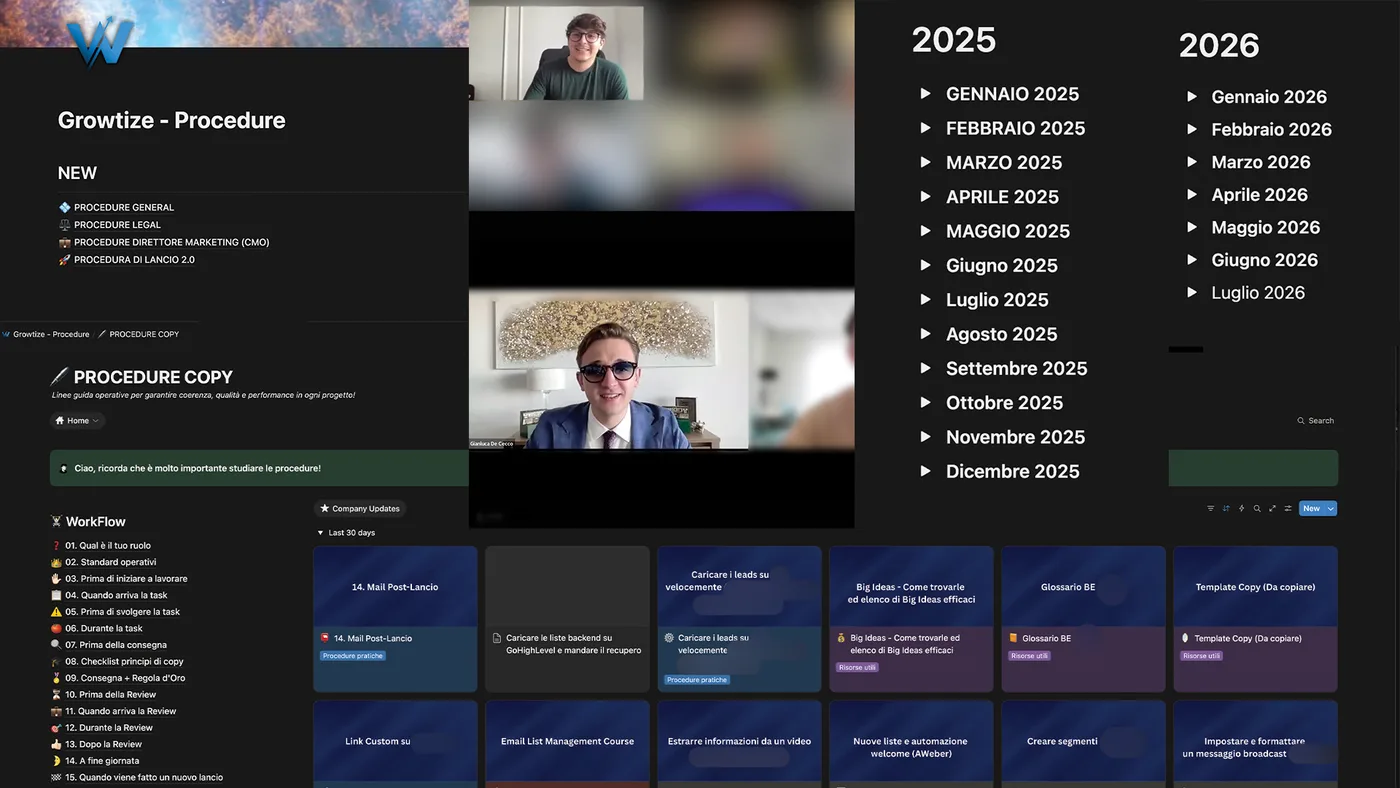Open the Glossario BE card
The image size is (1400, 788).
1083,619
